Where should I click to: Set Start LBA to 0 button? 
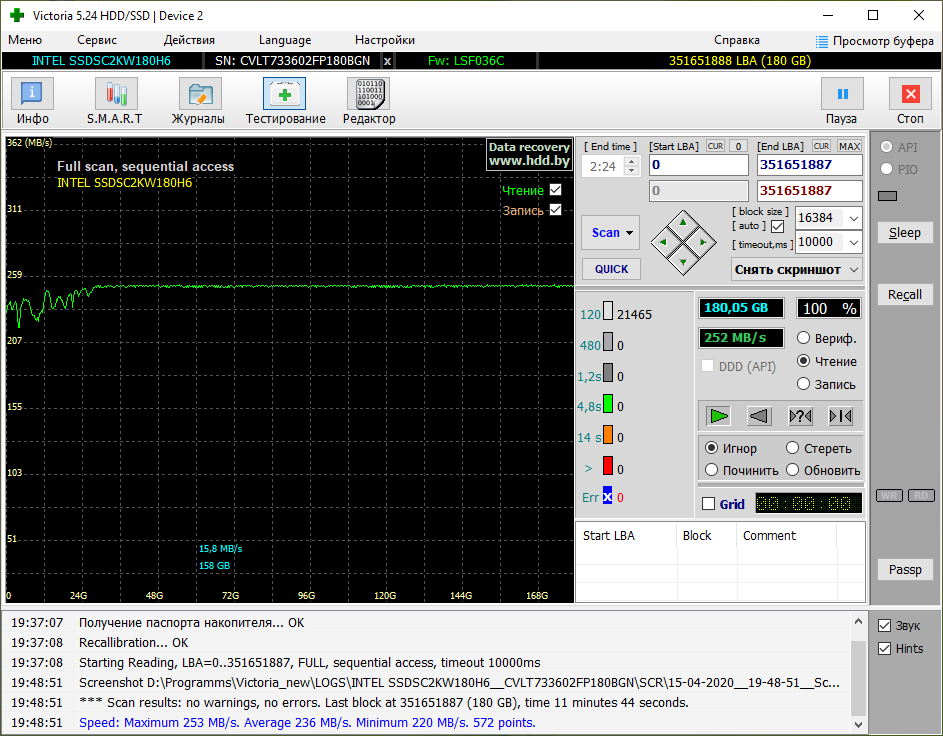(739, 146)
